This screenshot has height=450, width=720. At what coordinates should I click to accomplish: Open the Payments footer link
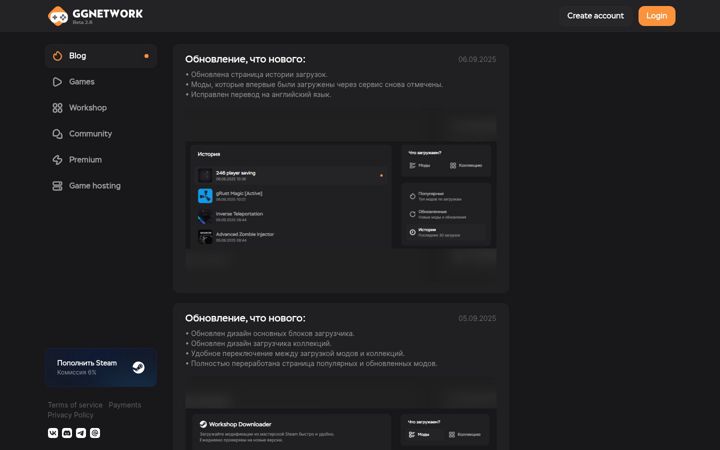tap(125, 405)
